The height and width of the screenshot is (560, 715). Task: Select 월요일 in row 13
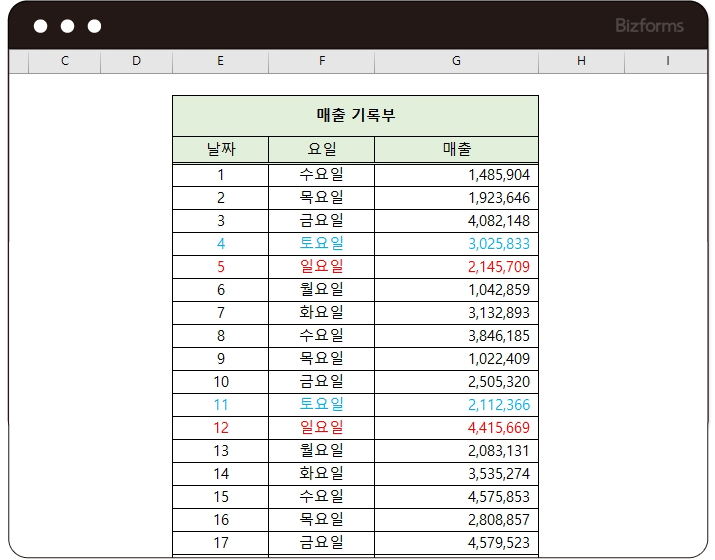[x=321, y=451]
